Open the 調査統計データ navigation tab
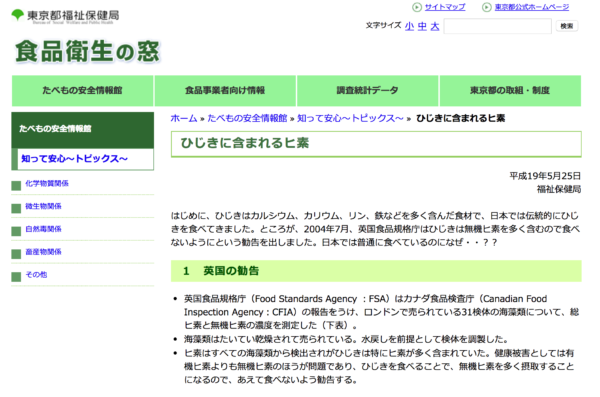 click(367, 90)
